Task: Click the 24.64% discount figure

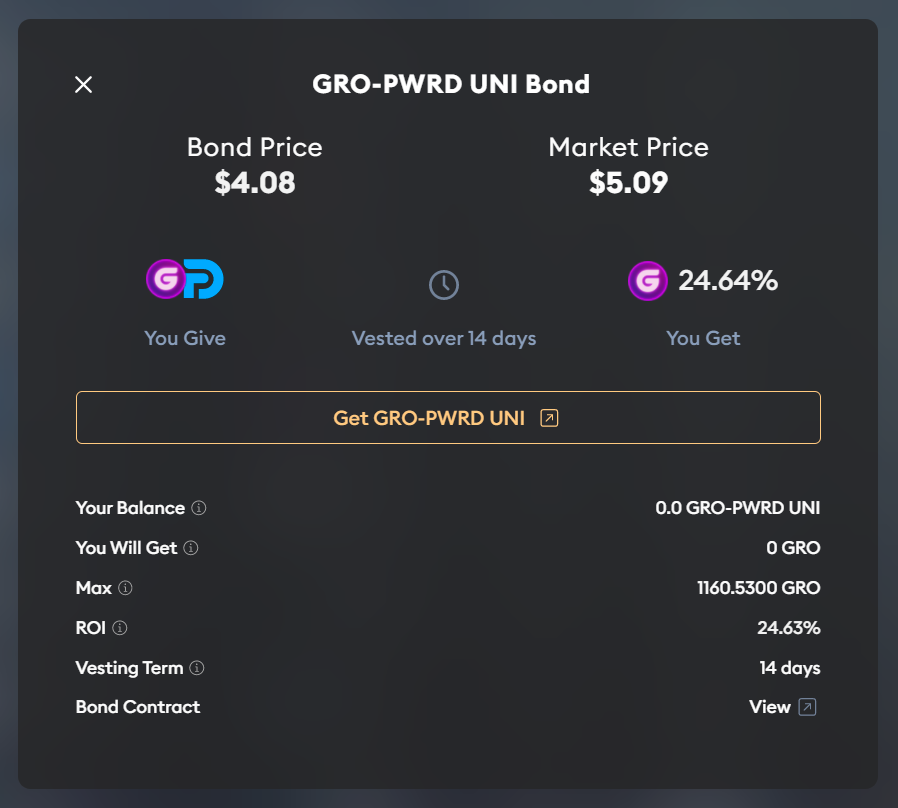Action: click(728, 281)
